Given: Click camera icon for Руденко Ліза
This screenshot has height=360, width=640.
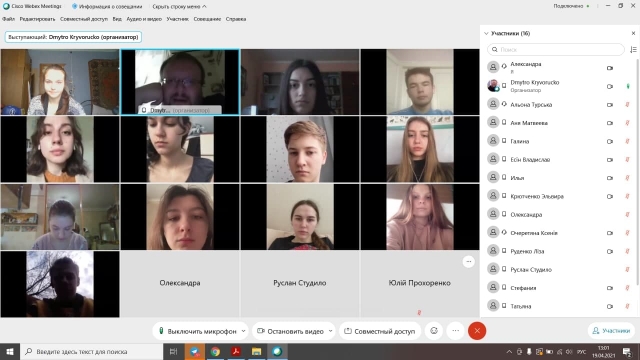Looking at the screenshot, I should click(x=610, y=251).
